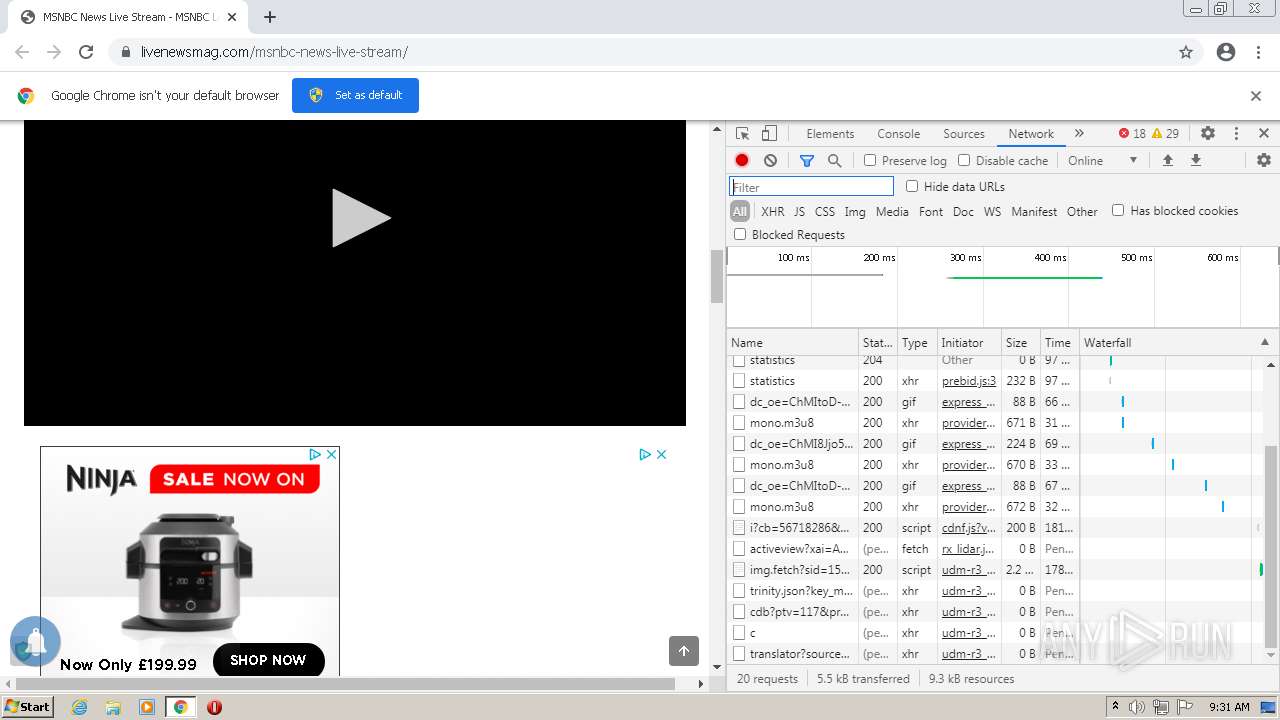Sort requests by the Name column header
Image resolution: width=1280 pixels, height=720 pixels.
pyautogui.click(x=792, y=342)
